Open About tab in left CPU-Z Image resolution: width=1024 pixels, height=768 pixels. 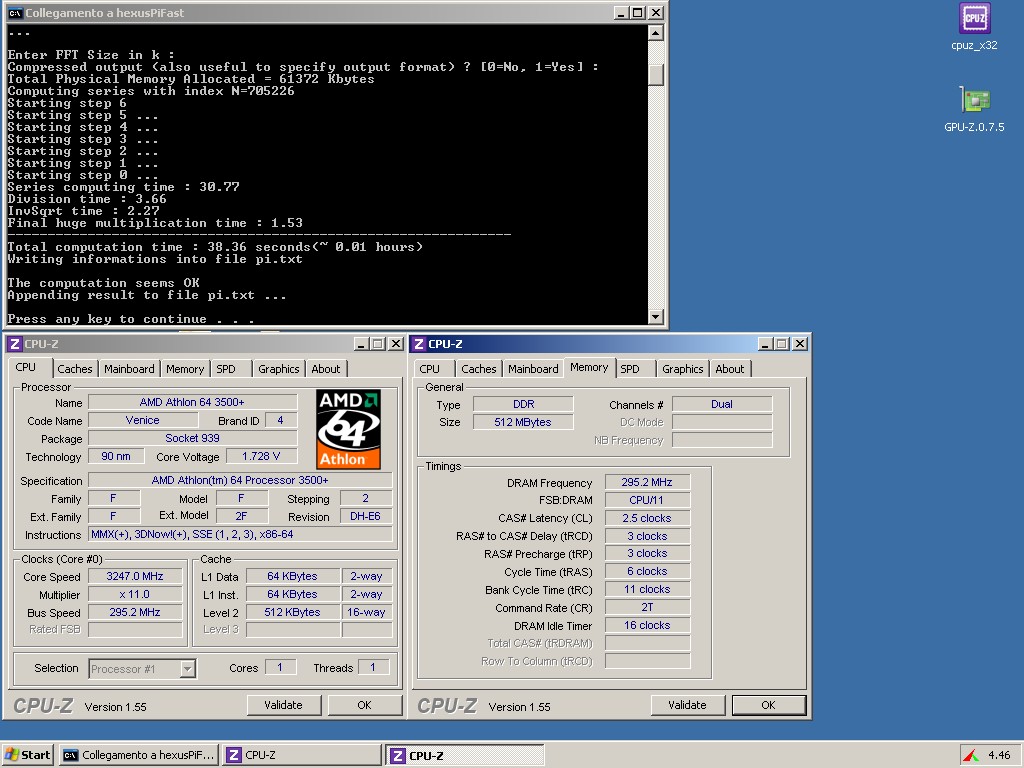pyautogui.click(x=325, y=369)
